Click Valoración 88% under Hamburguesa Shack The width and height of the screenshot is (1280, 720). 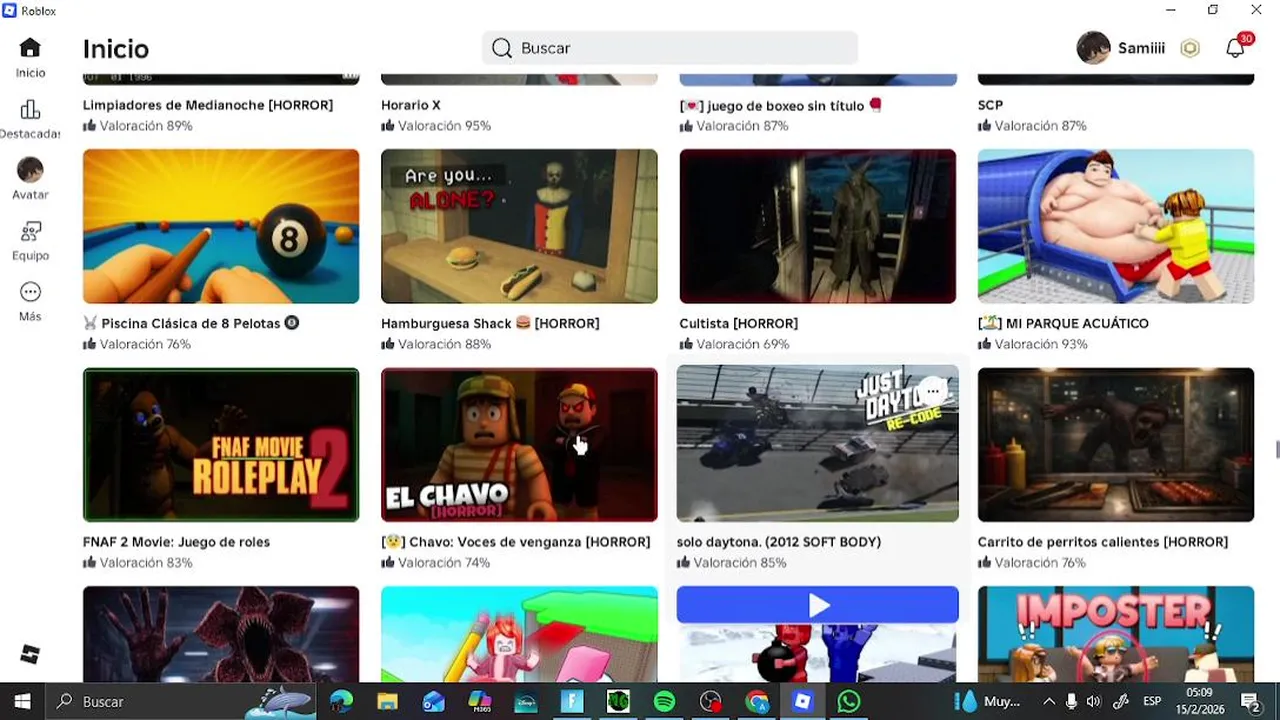pos(436,344)
